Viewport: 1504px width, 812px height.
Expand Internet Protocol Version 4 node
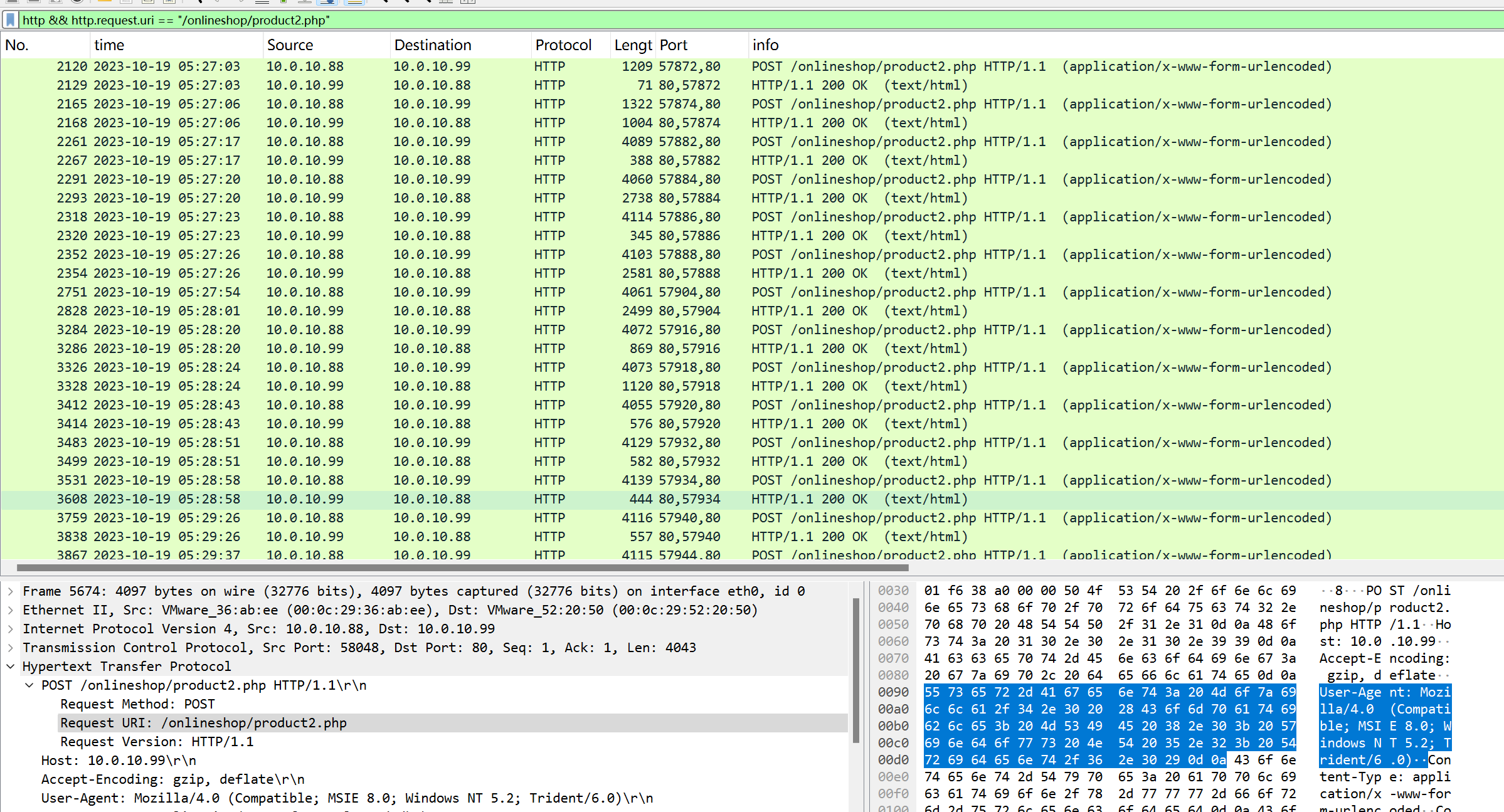point(11,629)
